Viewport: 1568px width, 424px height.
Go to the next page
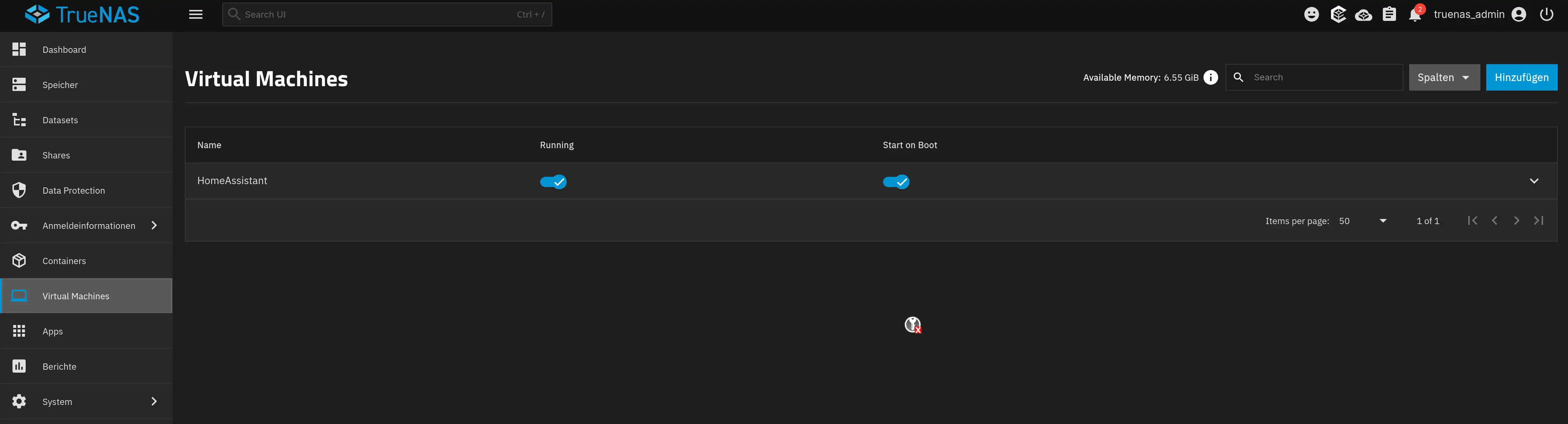1516,220
